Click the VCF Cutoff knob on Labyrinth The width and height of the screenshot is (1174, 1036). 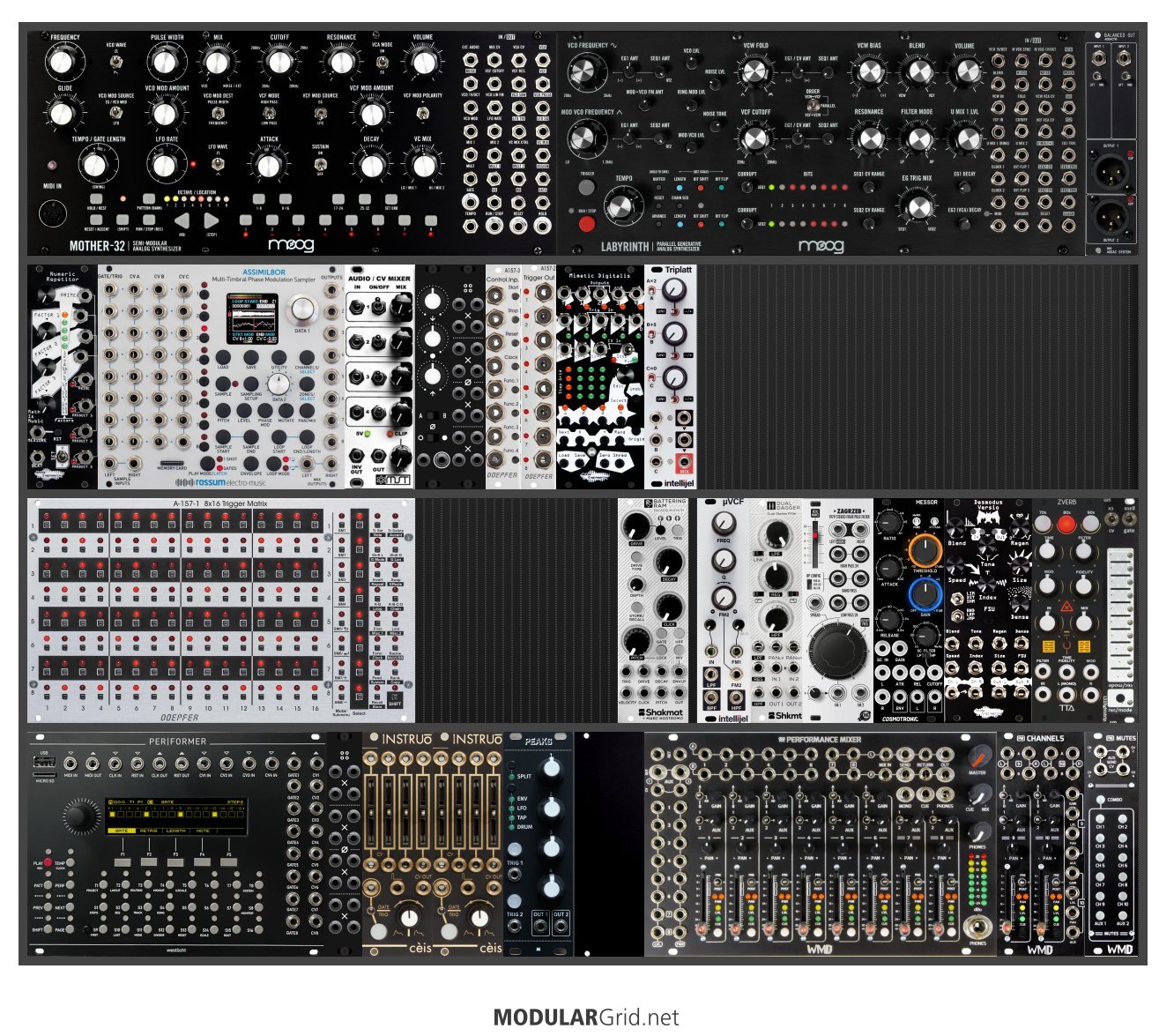(x=755, y=138)
